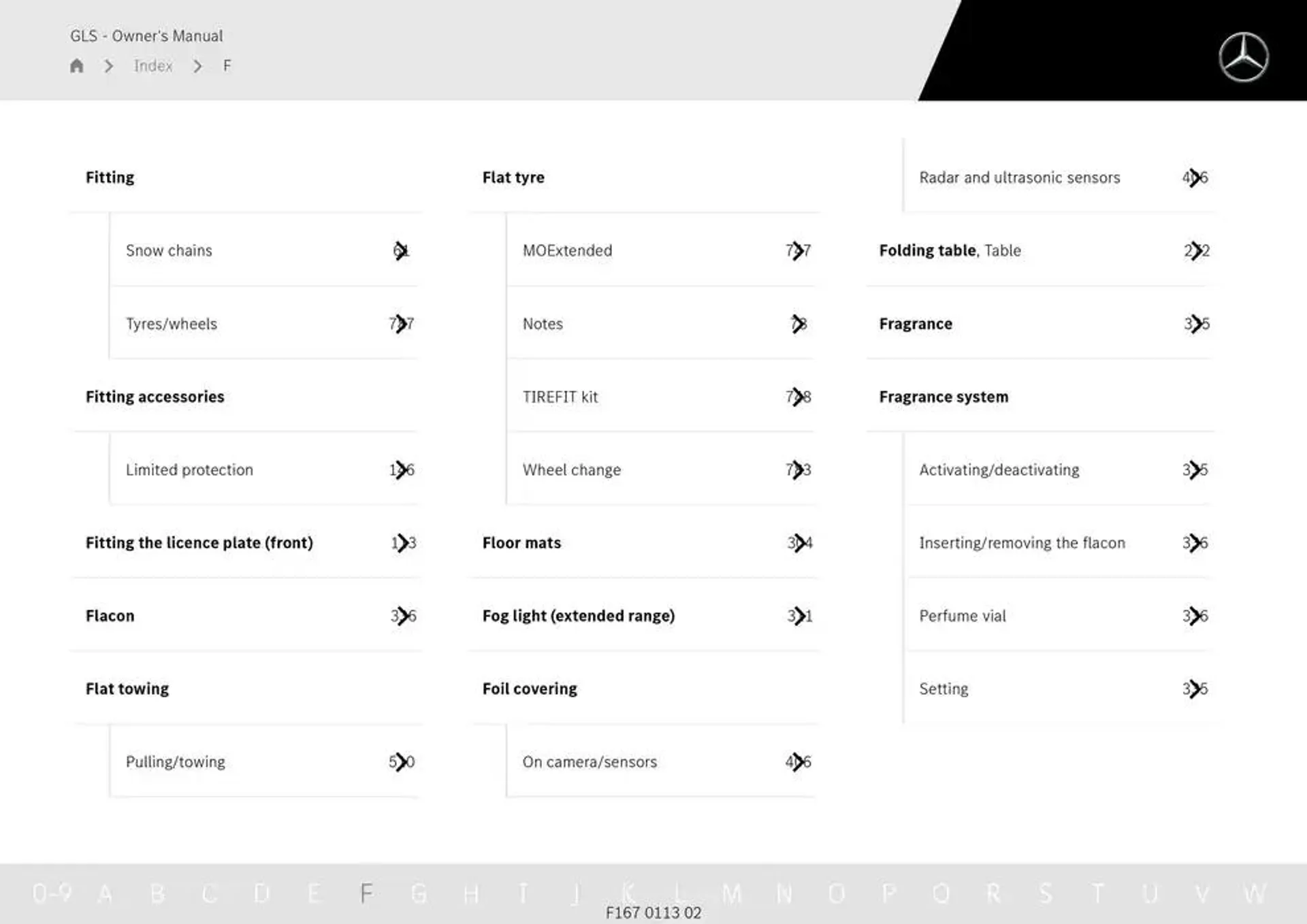Click the first breadcrumb chevron arrow
Screen dimensions: 1307x924
(109, 65)
